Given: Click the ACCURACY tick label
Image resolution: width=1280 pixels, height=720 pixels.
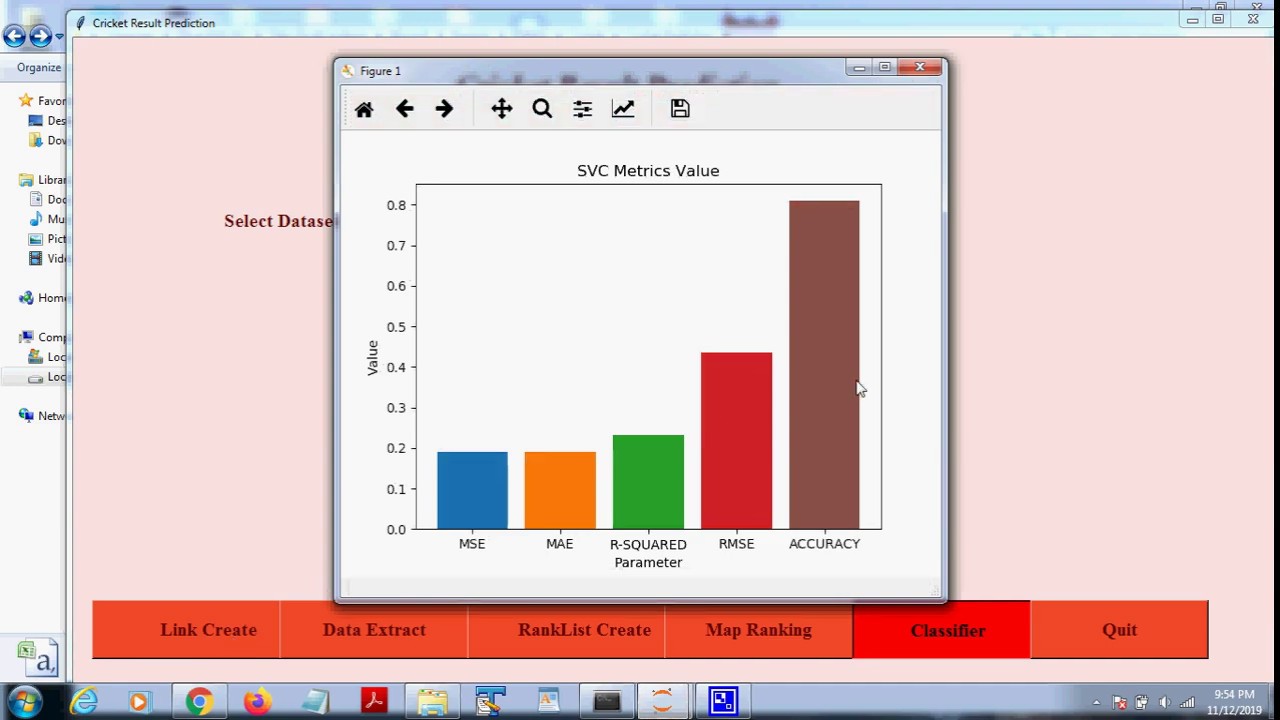Looking at the screenshot, I should [824, 544].
